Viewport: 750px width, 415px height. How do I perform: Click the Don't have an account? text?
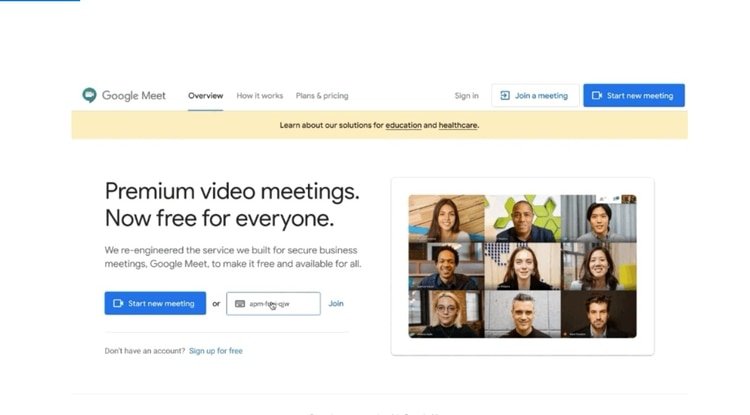[144, 351]
